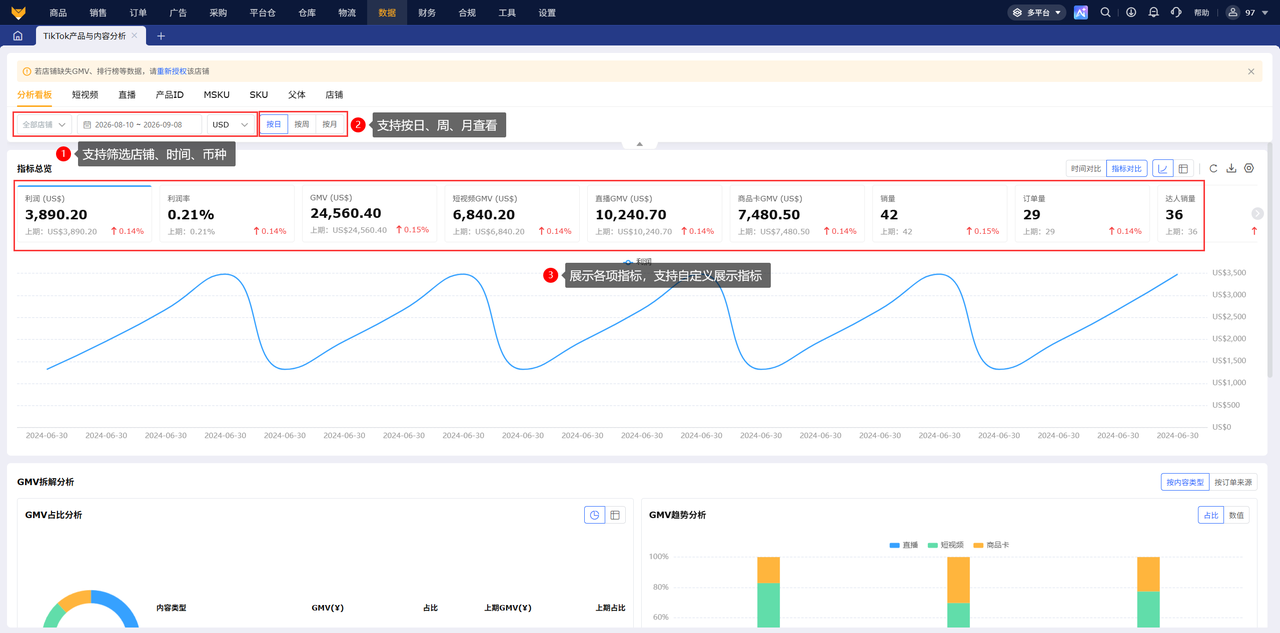Image resolution: width=1280 pixels, height=633 pixels.
Task: Open the 订单 top menu
Action: pyautogui.click(x=138, y=13)
